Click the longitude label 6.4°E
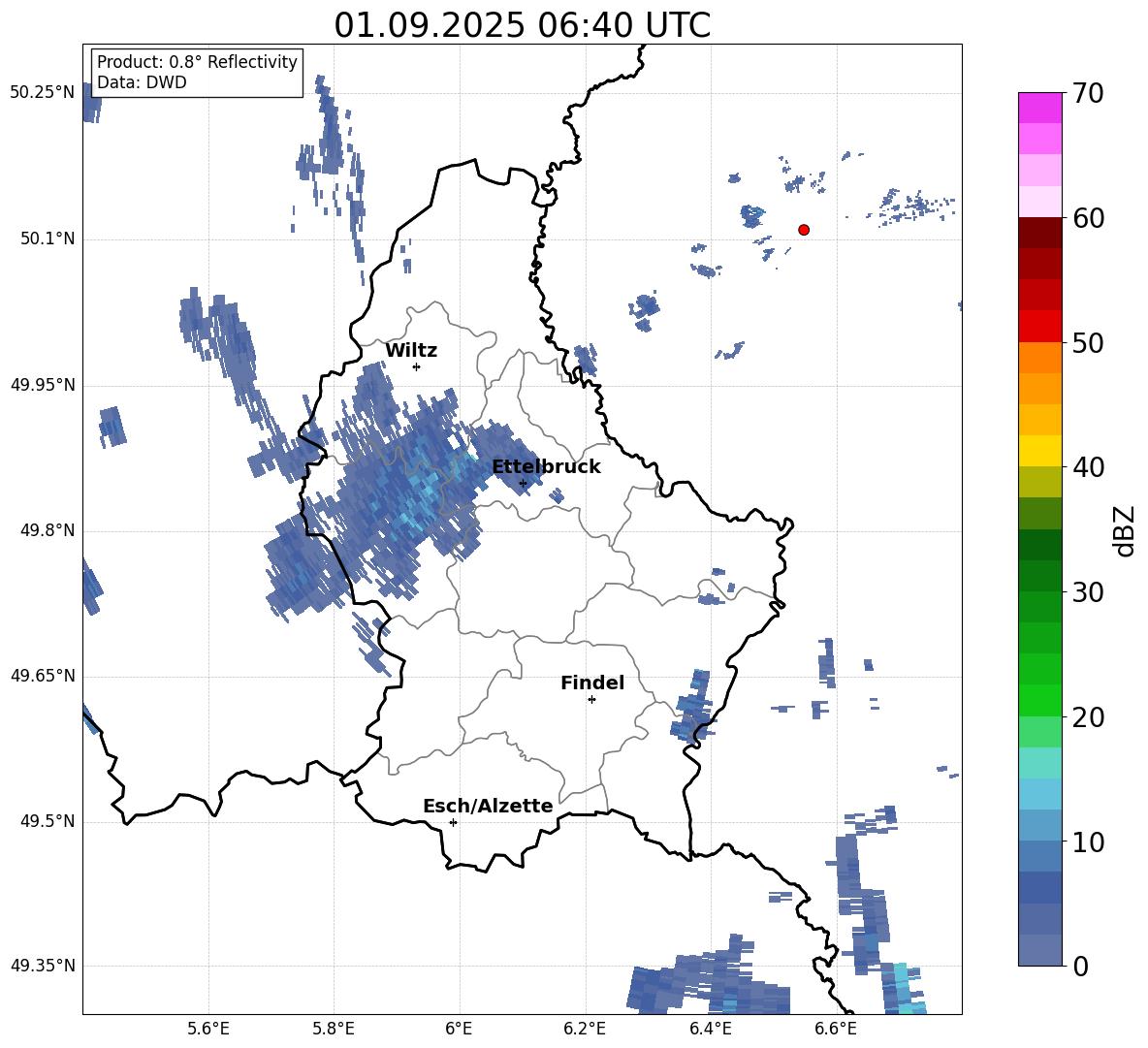The image size is (1148, 1048). pos(710,1029)
